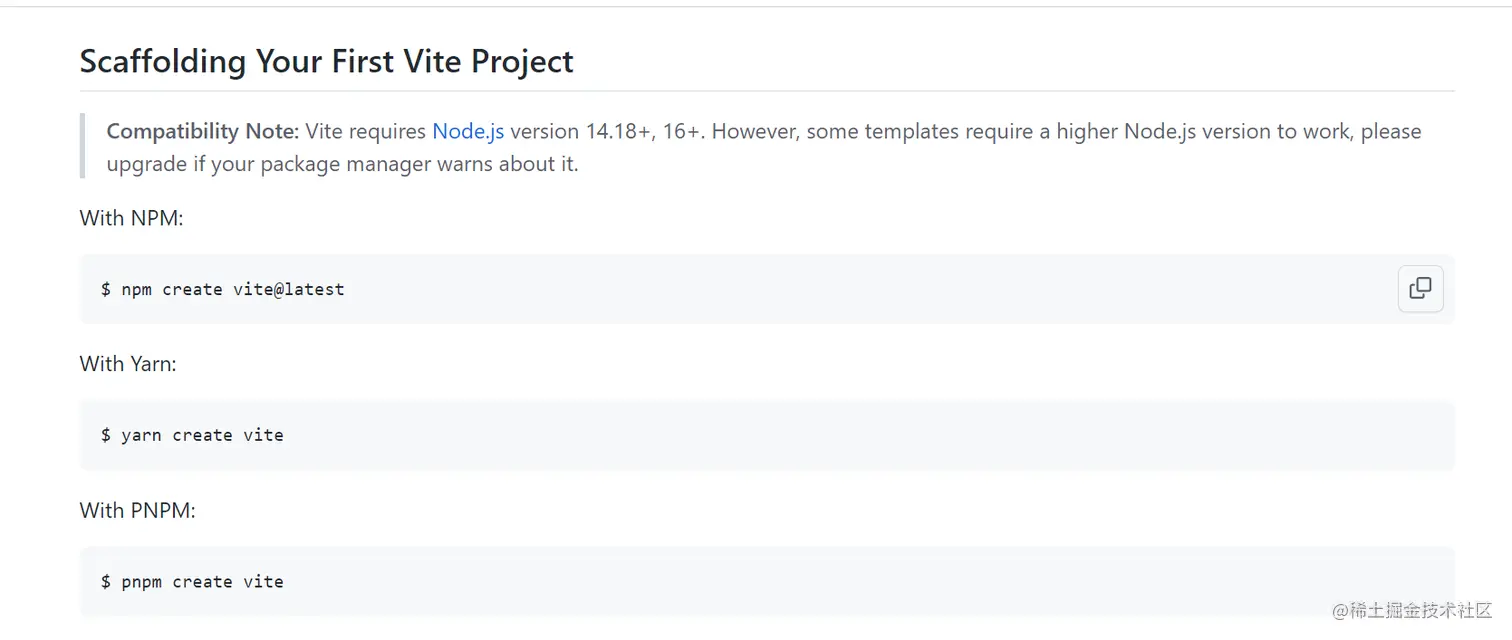Click the bold "Compatibility Note:" label
The width and height of the screenshot is (1512, 640).
click(x=203, y=131)
